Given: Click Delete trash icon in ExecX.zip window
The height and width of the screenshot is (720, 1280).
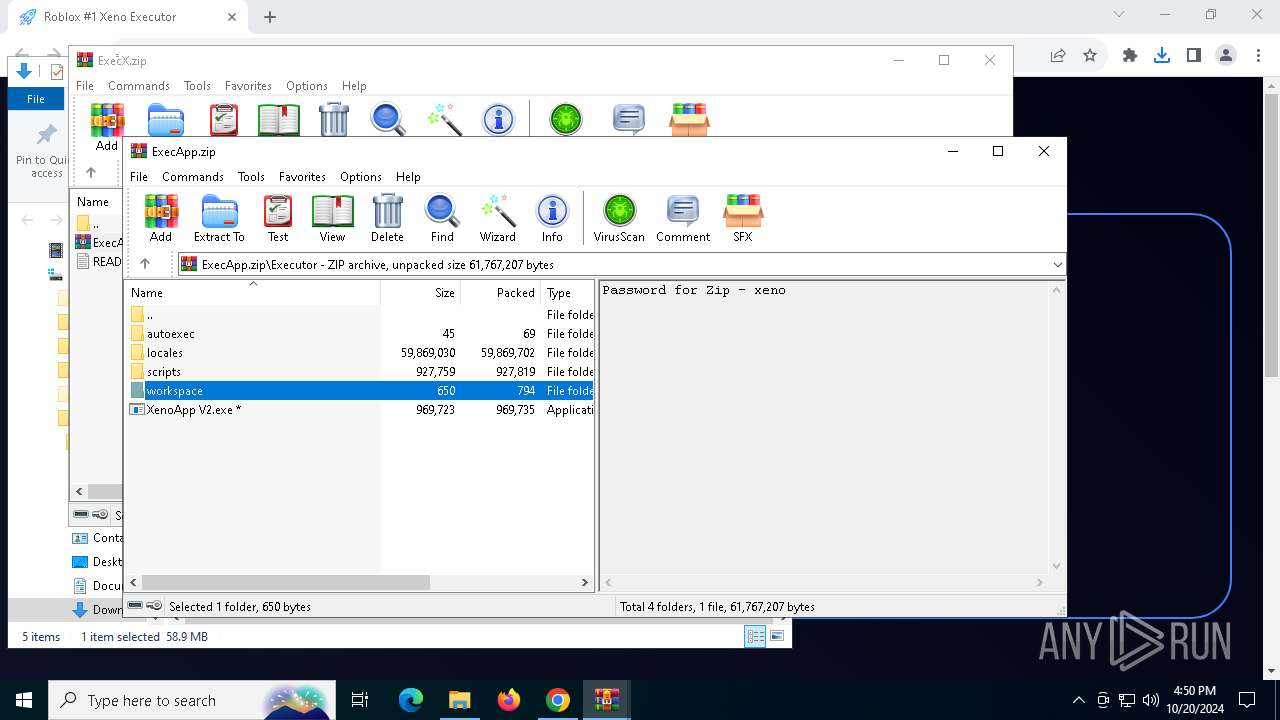Looking at the screenshot, I should tap(333, 119).
